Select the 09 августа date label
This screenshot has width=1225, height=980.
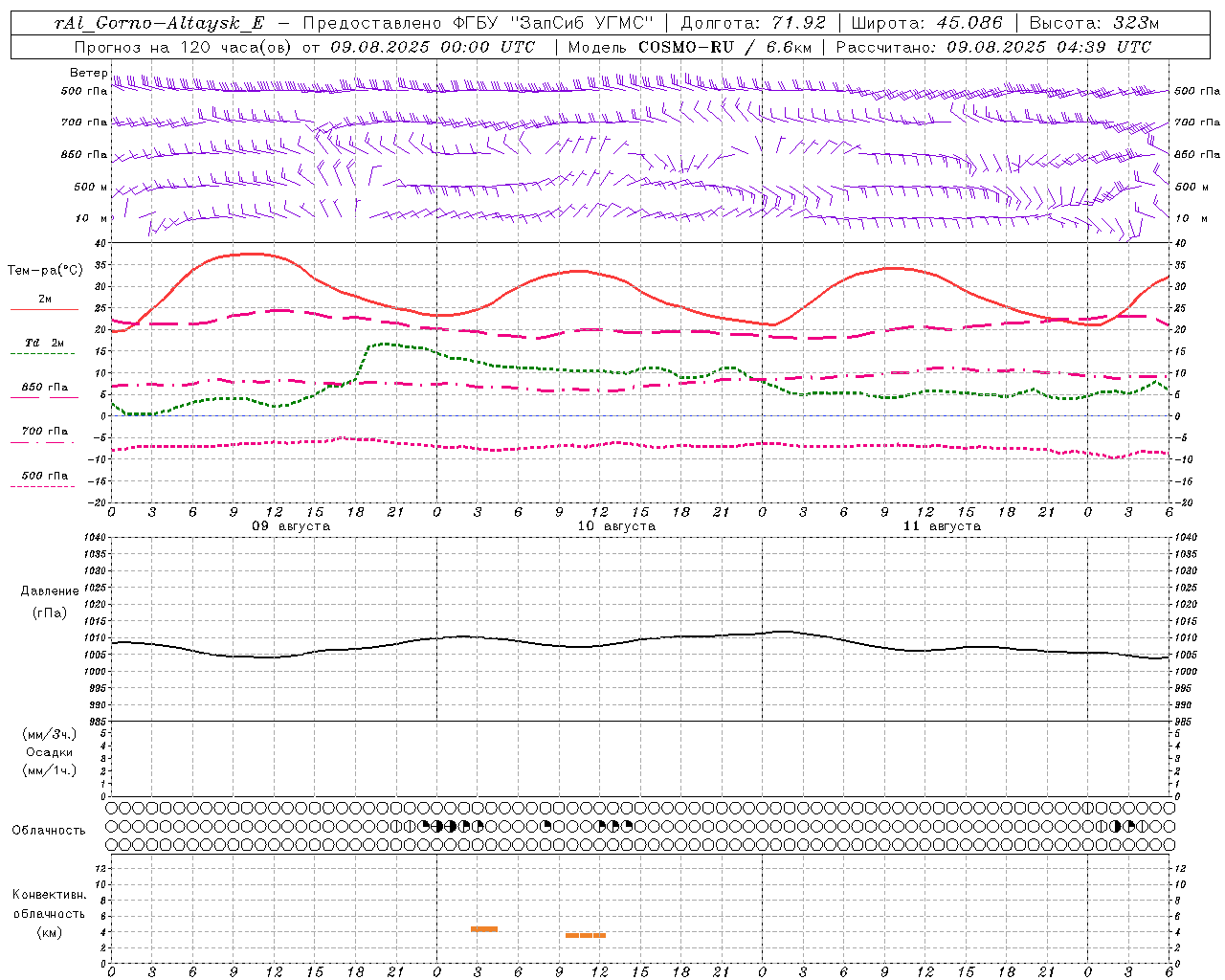tap(291, 526)
